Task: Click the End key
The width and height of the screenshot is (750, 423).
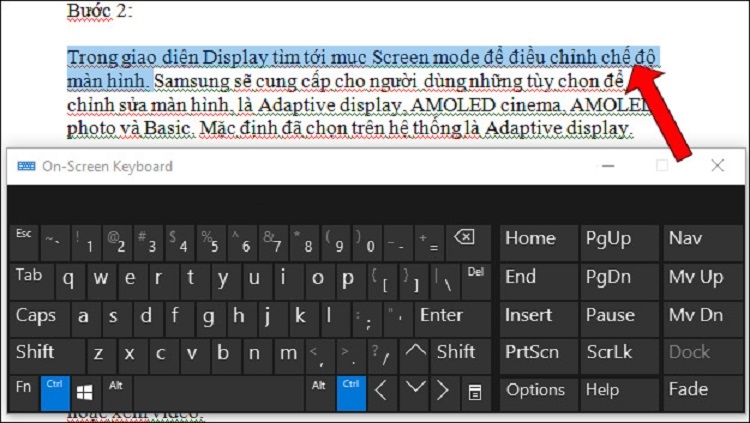Action: (x=539, y=281)
